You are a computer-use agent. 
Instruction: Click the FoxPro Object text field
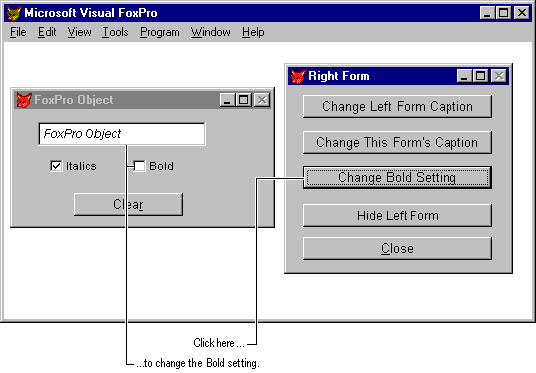pos(122,134)
